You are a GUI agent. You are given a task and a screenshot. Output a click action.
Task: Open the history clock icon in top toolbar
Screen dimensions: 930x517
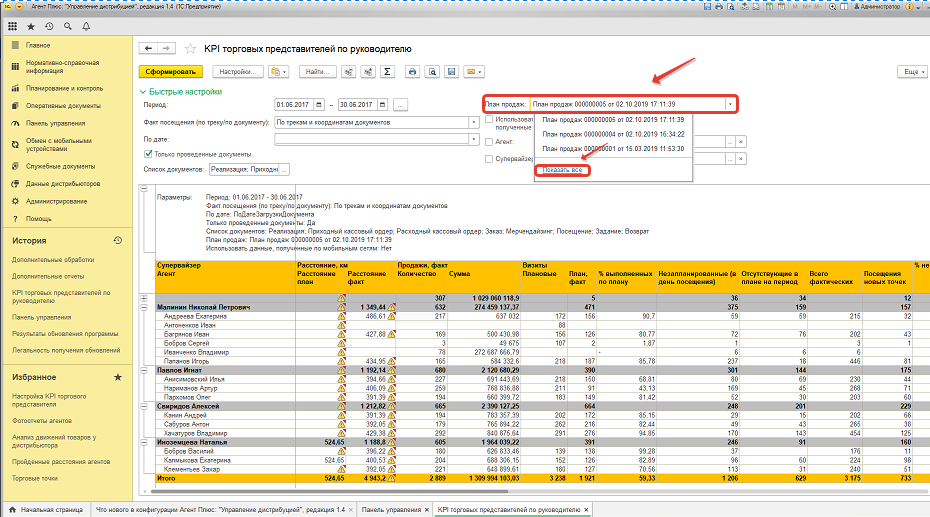49,27
